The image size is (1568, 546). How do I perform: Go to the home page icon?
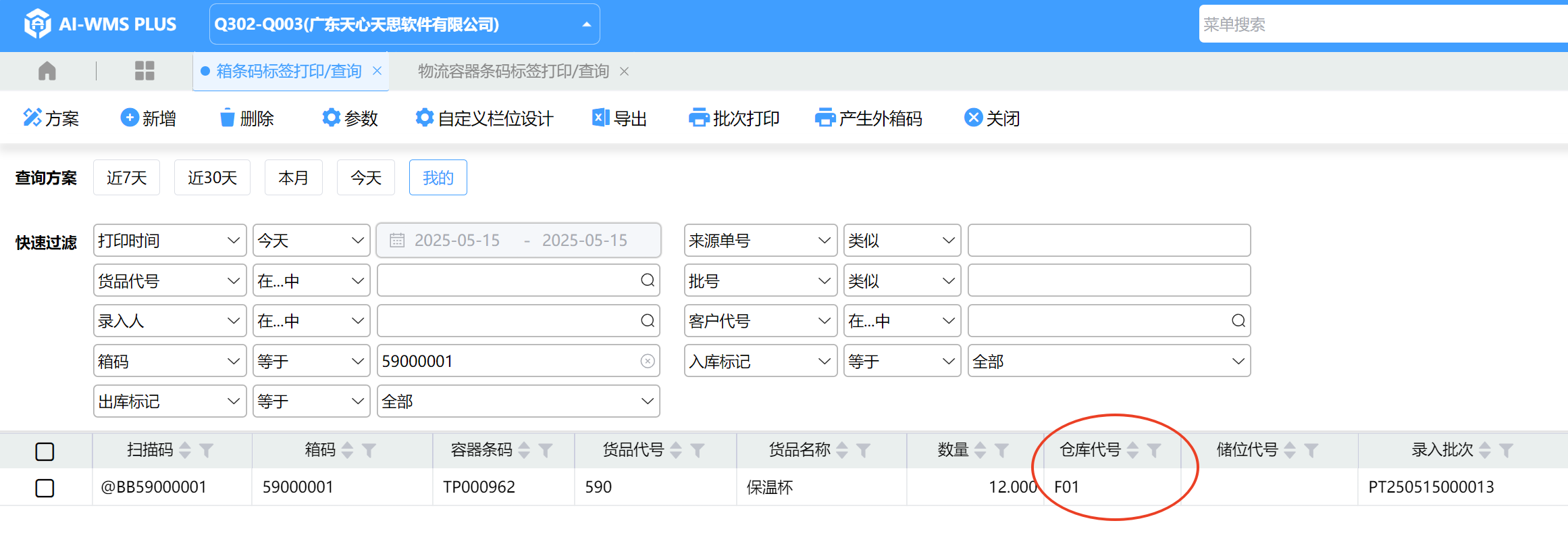[47, 71]
